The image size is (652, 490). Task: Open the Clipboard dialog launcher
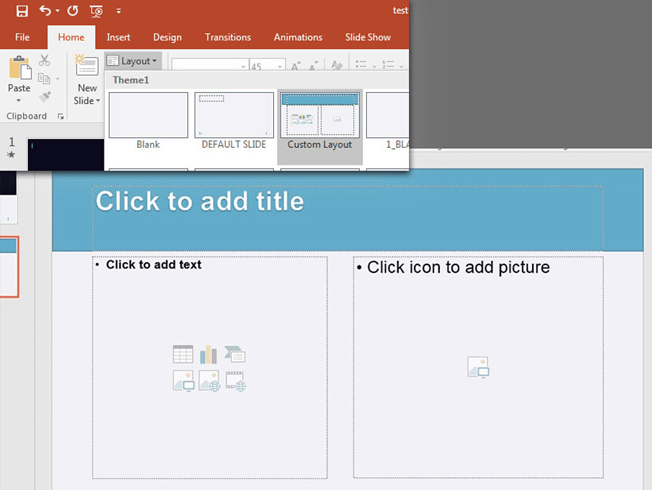(61, 117)
